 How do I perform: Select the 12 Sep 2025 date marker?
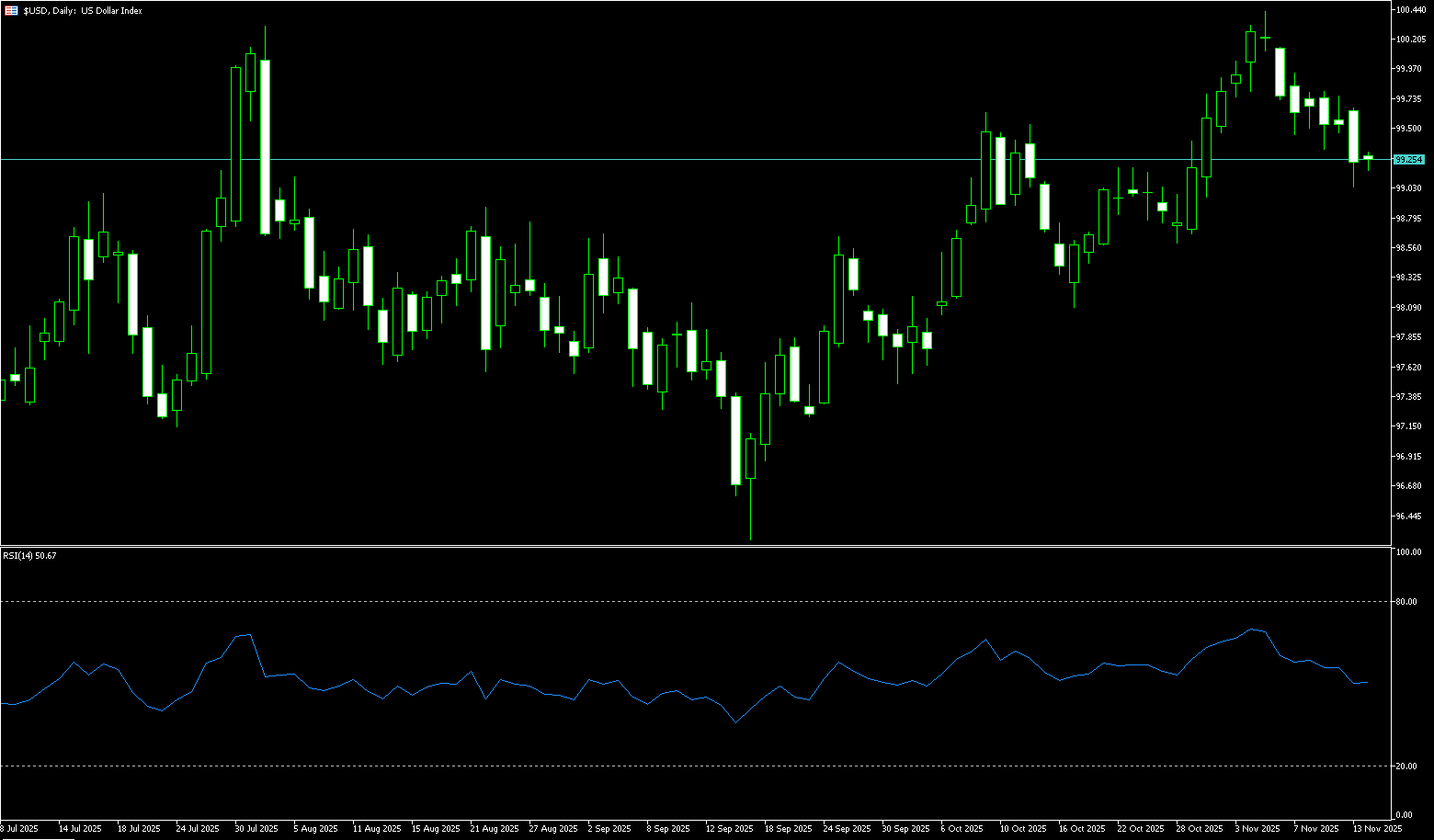point(729,829)
